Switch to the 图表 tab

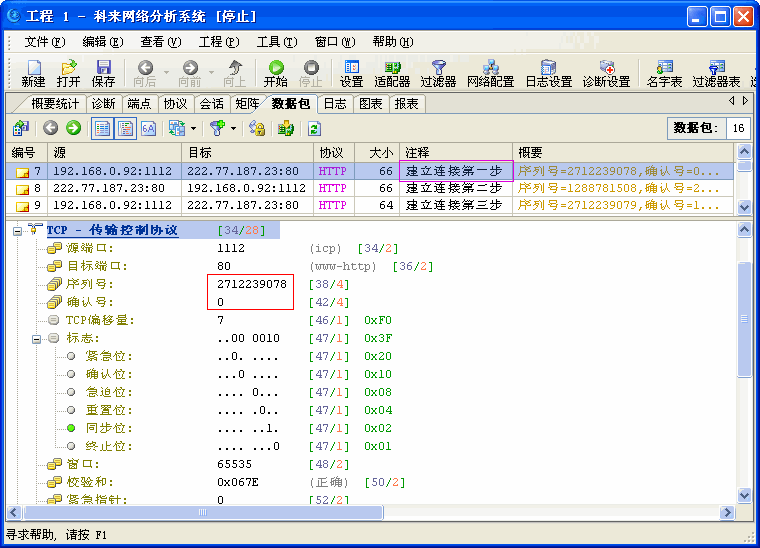pyautogui.click(x=371, y=104)
